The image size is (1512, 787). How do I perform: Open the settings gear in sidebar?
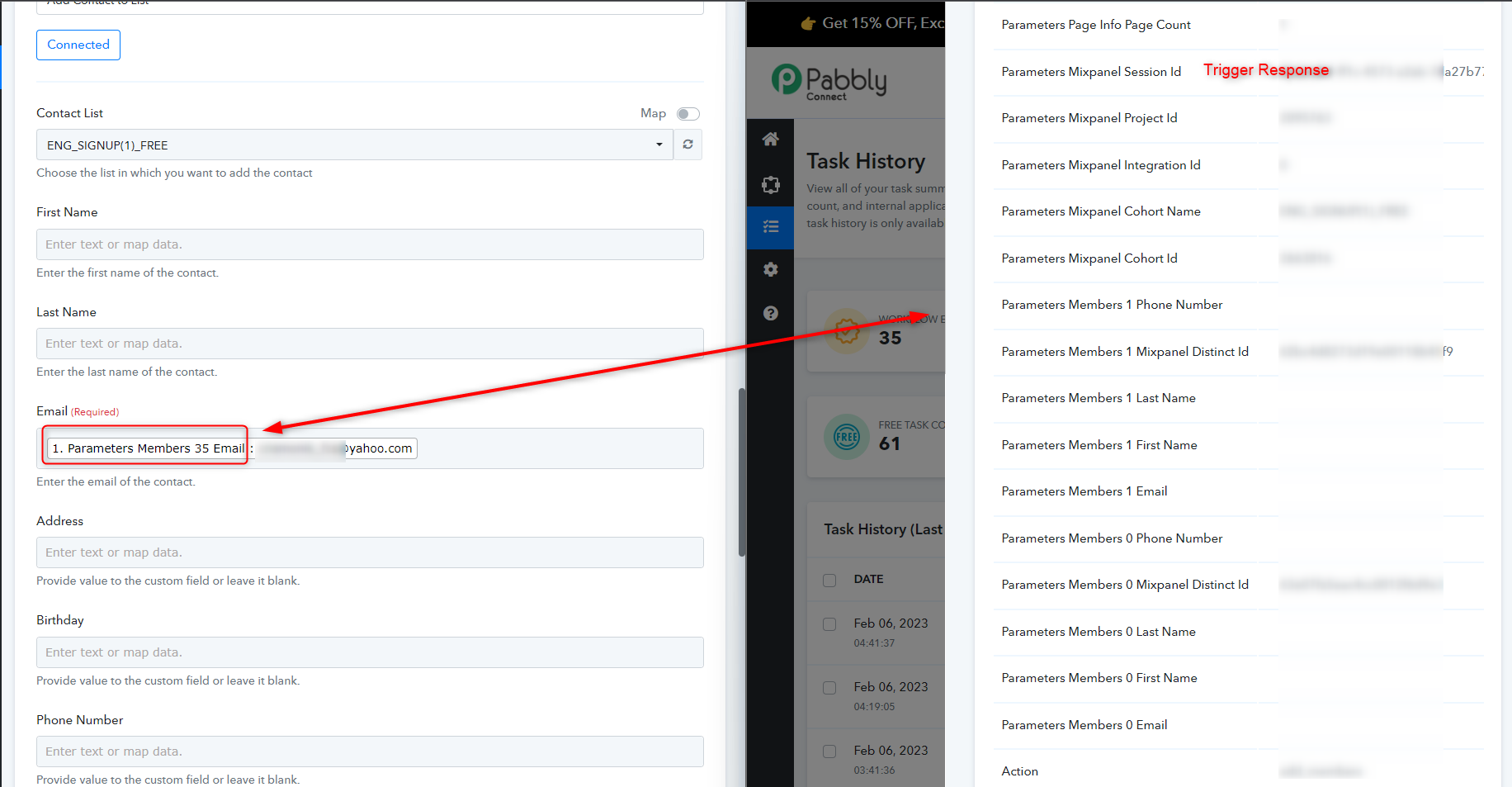coord(770,270)
